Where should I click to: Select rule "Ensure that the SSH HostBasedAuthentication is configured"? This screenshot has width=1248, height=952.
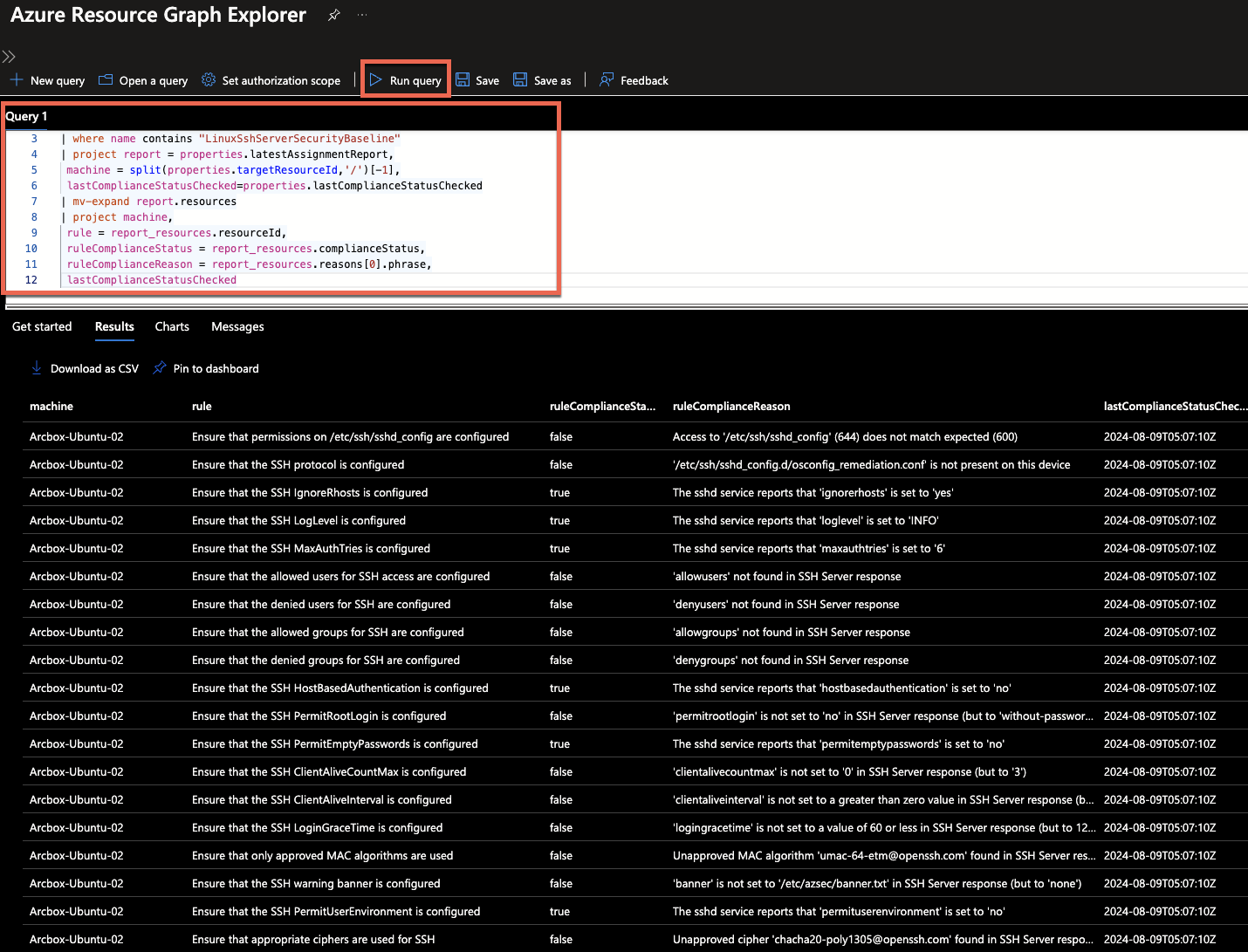(340, 688)
